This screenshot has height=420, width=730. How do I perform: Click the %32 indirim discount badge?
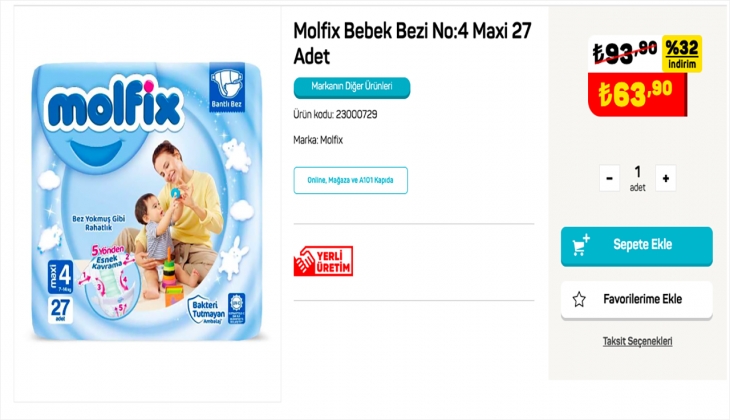pyautogui.click(x=683, y=53)
